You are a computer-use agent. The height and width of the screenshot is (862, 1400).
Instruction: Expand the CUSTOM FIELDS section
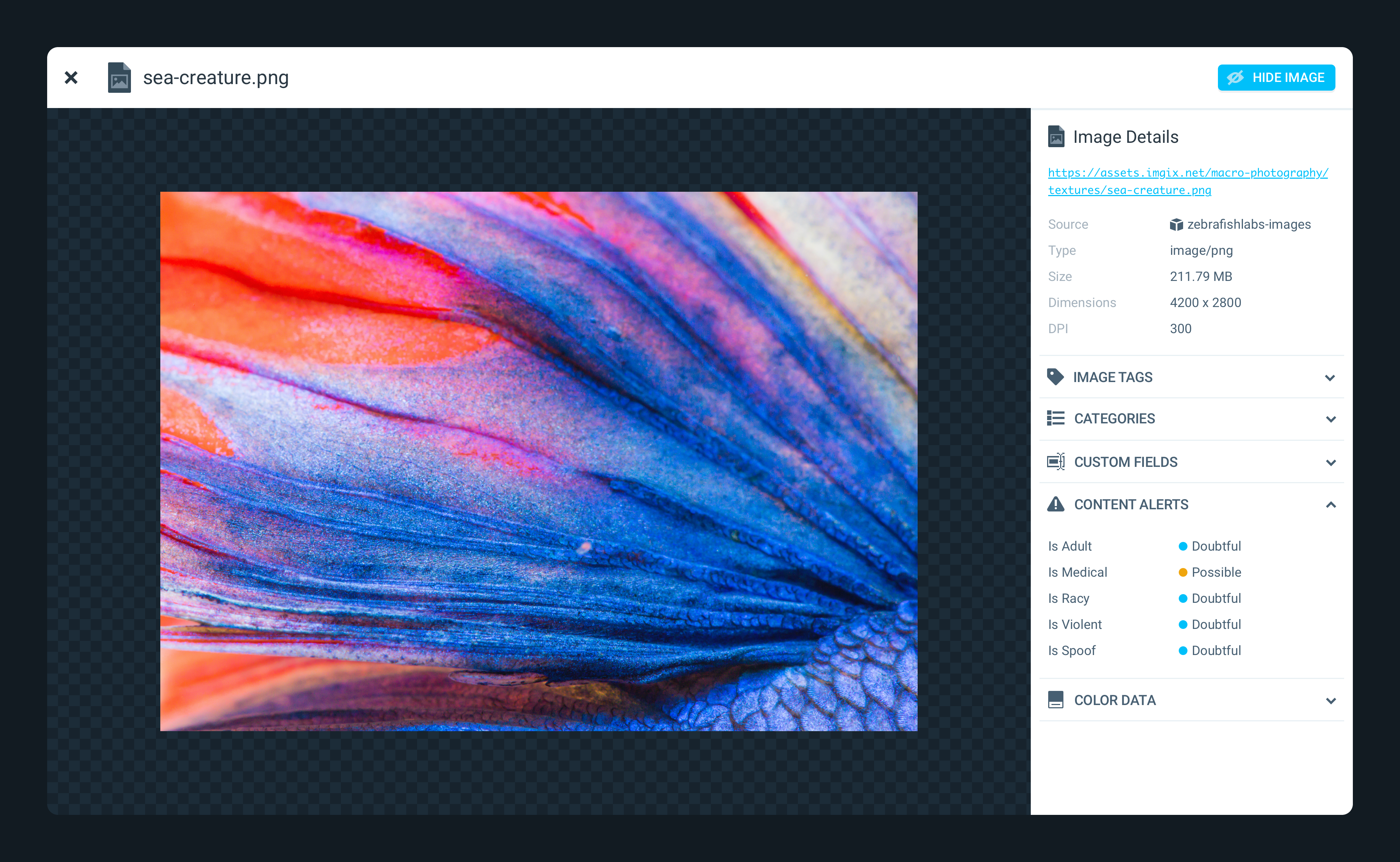coord(1331,462)
